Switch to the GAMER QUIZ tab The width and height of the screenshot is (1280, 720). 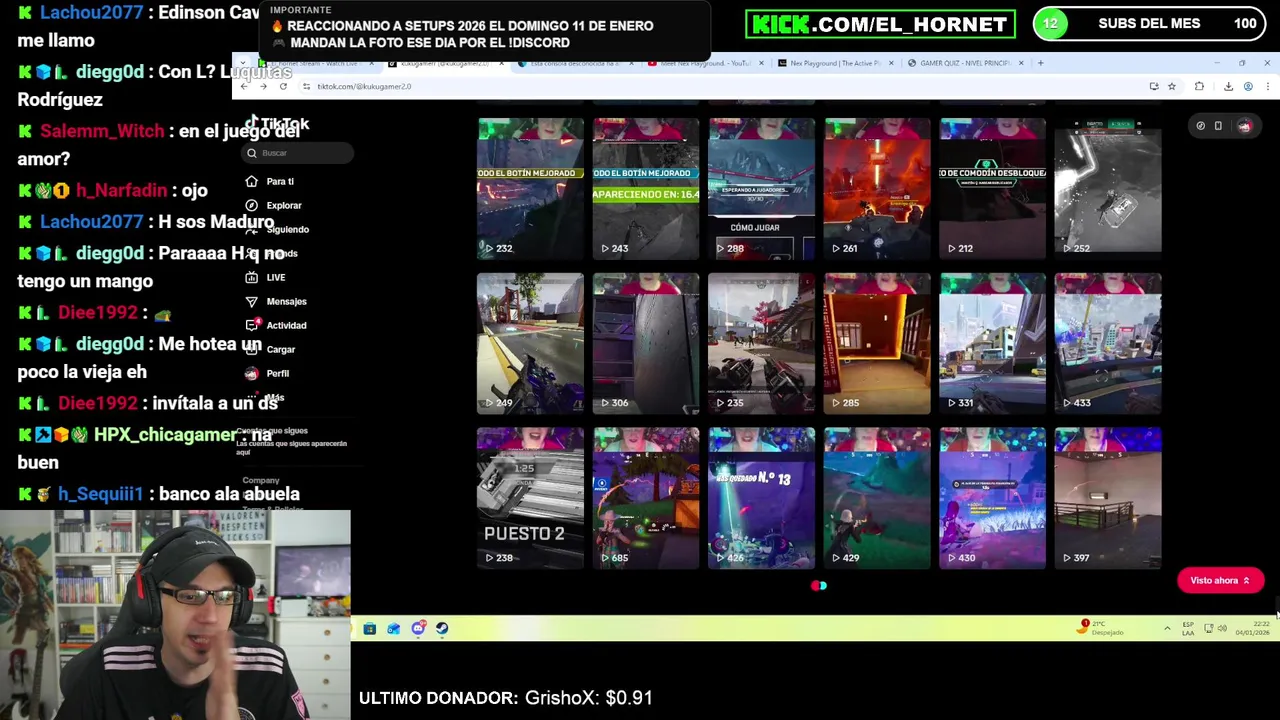pyautogui.click(x=964, y=63)
